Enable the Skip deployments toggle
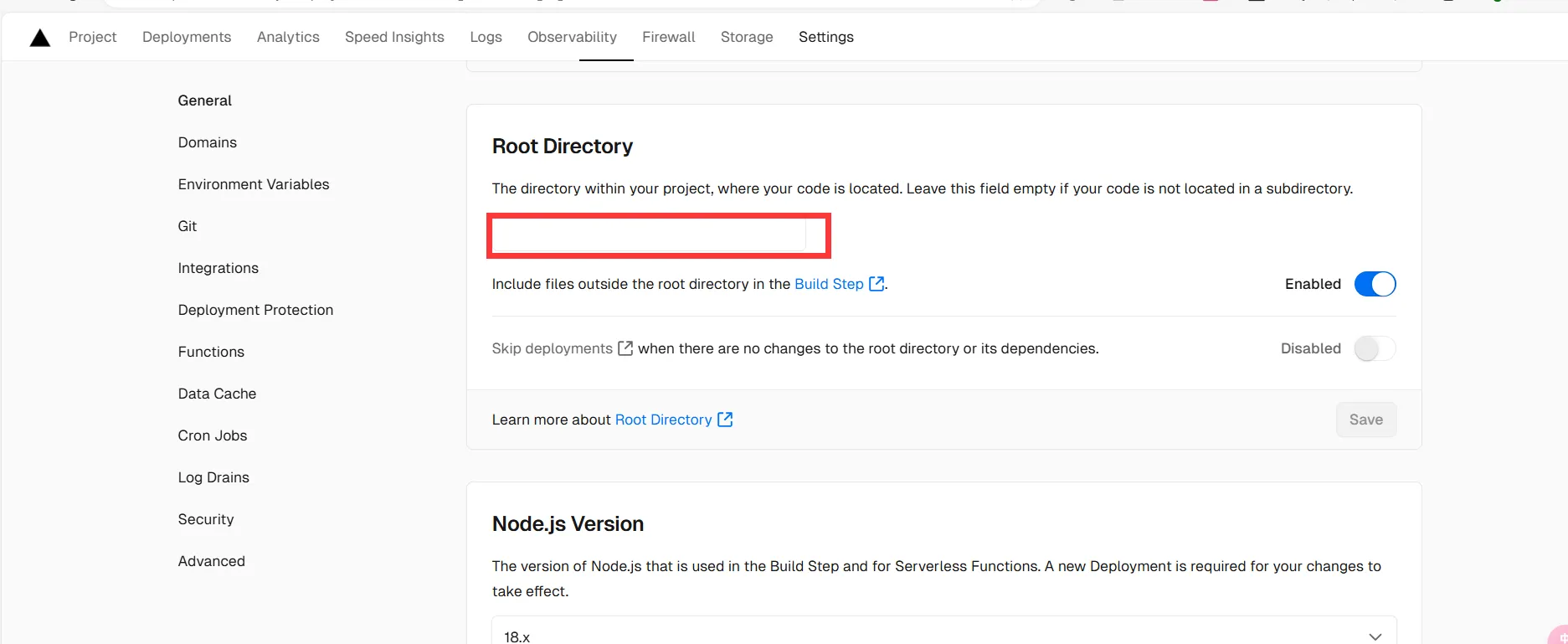 [x=1375, y=348]
